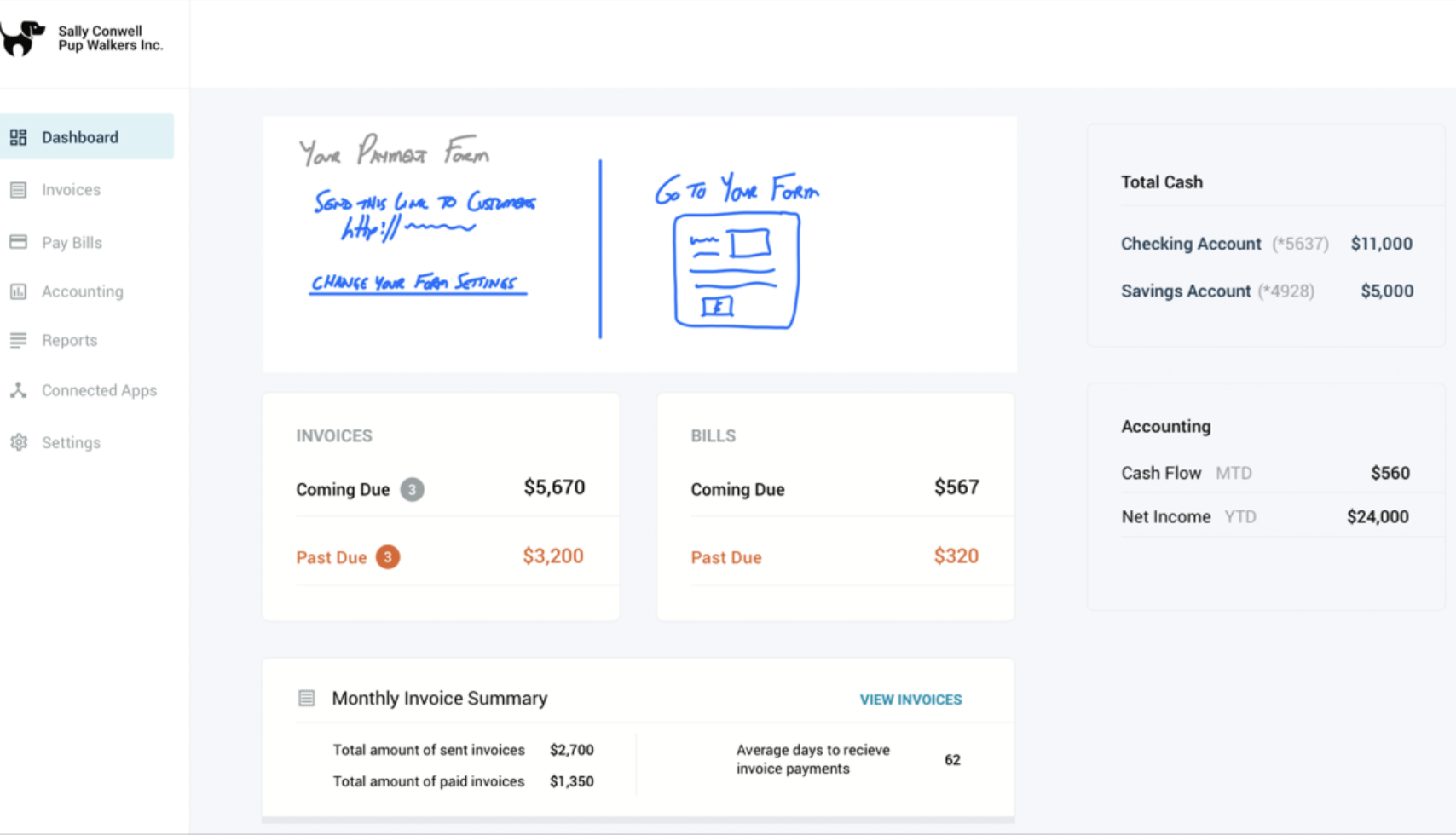The width and height of the screenshot is (1456, 835).
Task: Select the Checking Account row
Action: pos(1266,244)
